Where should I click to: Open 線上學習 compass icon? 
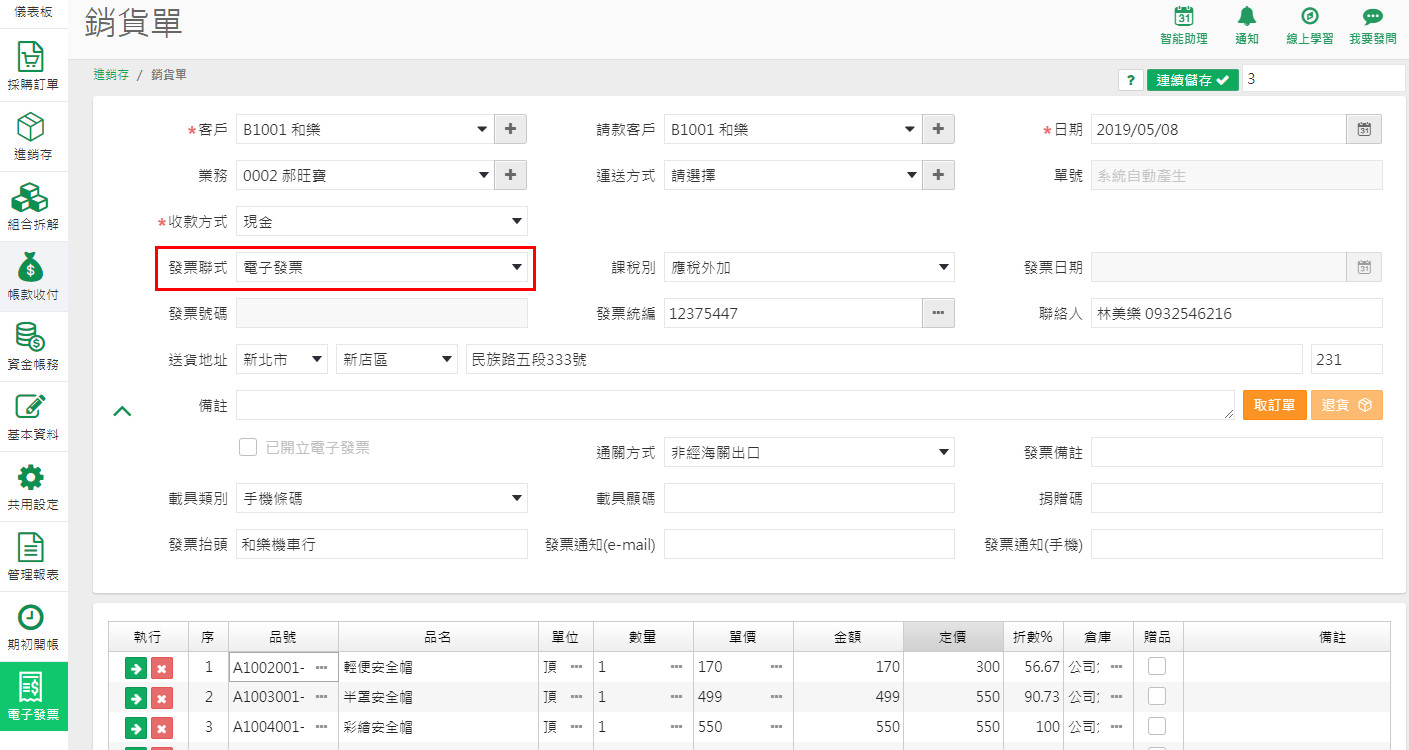[1309, 26]
